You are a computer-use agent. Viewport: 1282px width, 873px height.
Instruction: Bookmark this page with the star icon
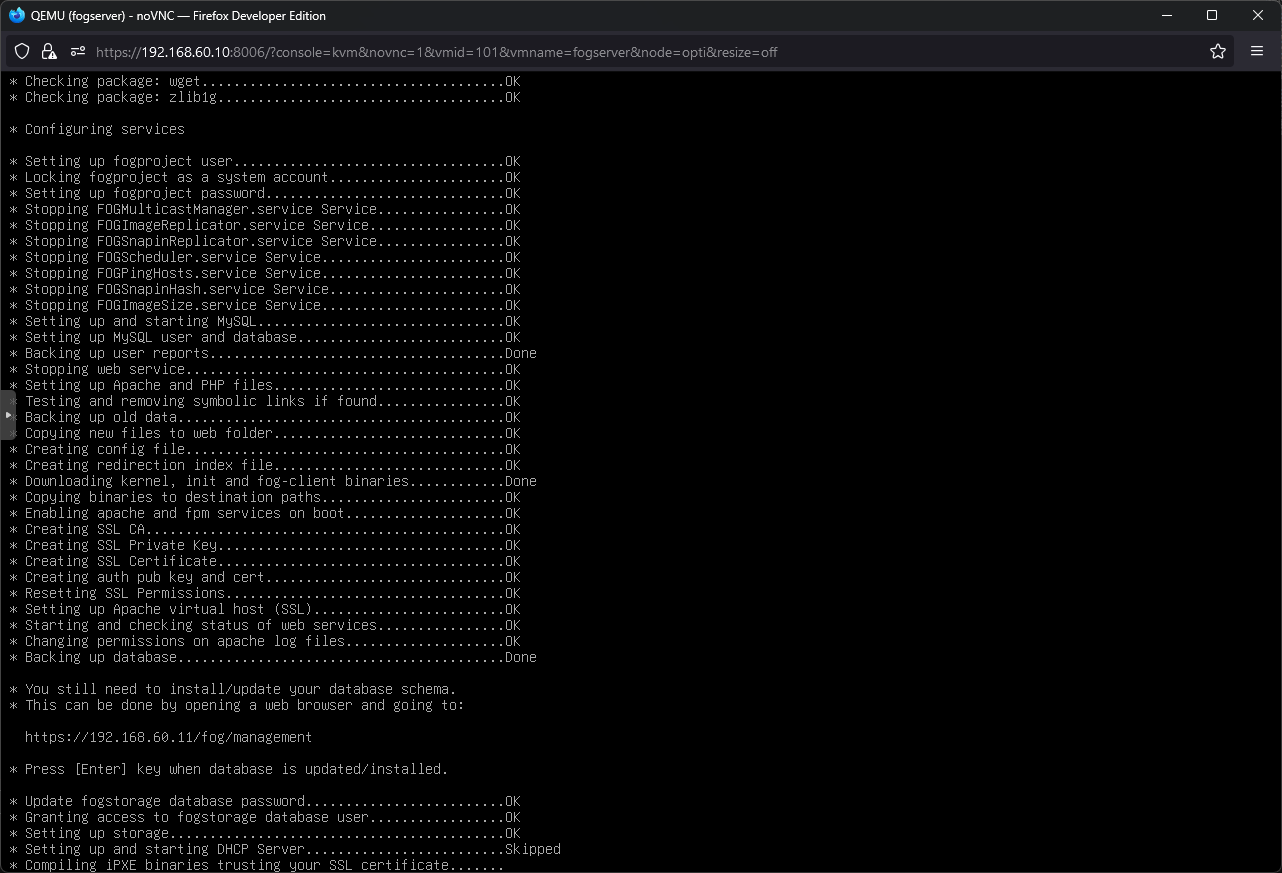pyautogui.click(x=1217, y=51)
